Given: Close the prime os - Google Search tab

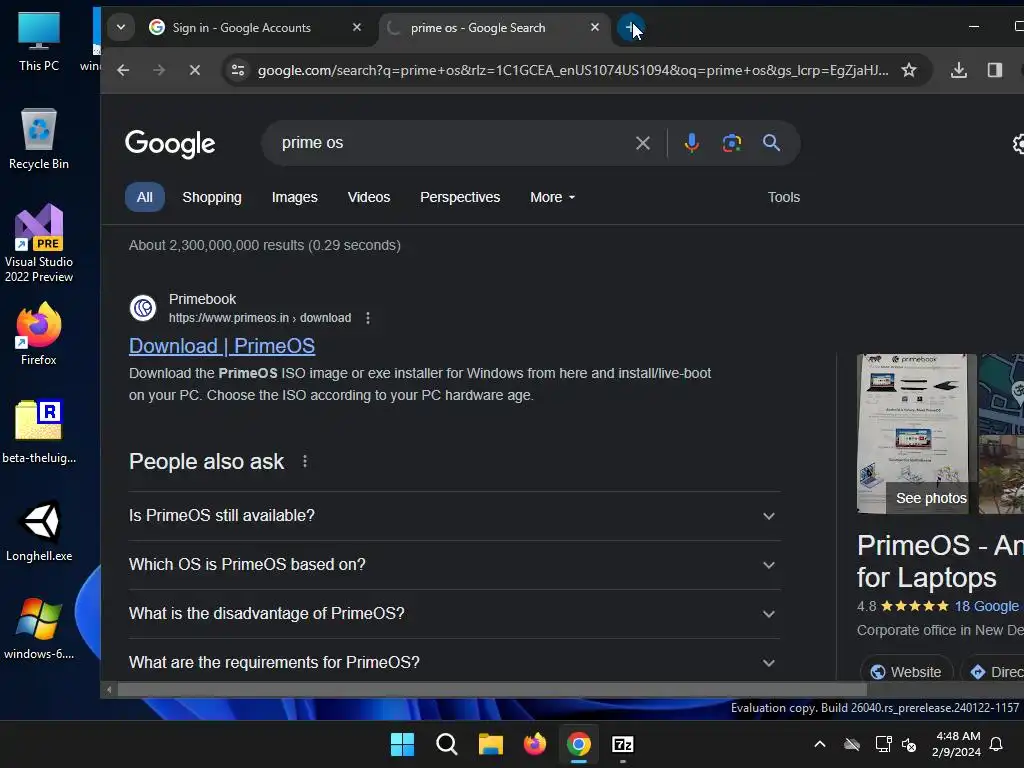Looking at the screenshot, I should click(594, 27).
